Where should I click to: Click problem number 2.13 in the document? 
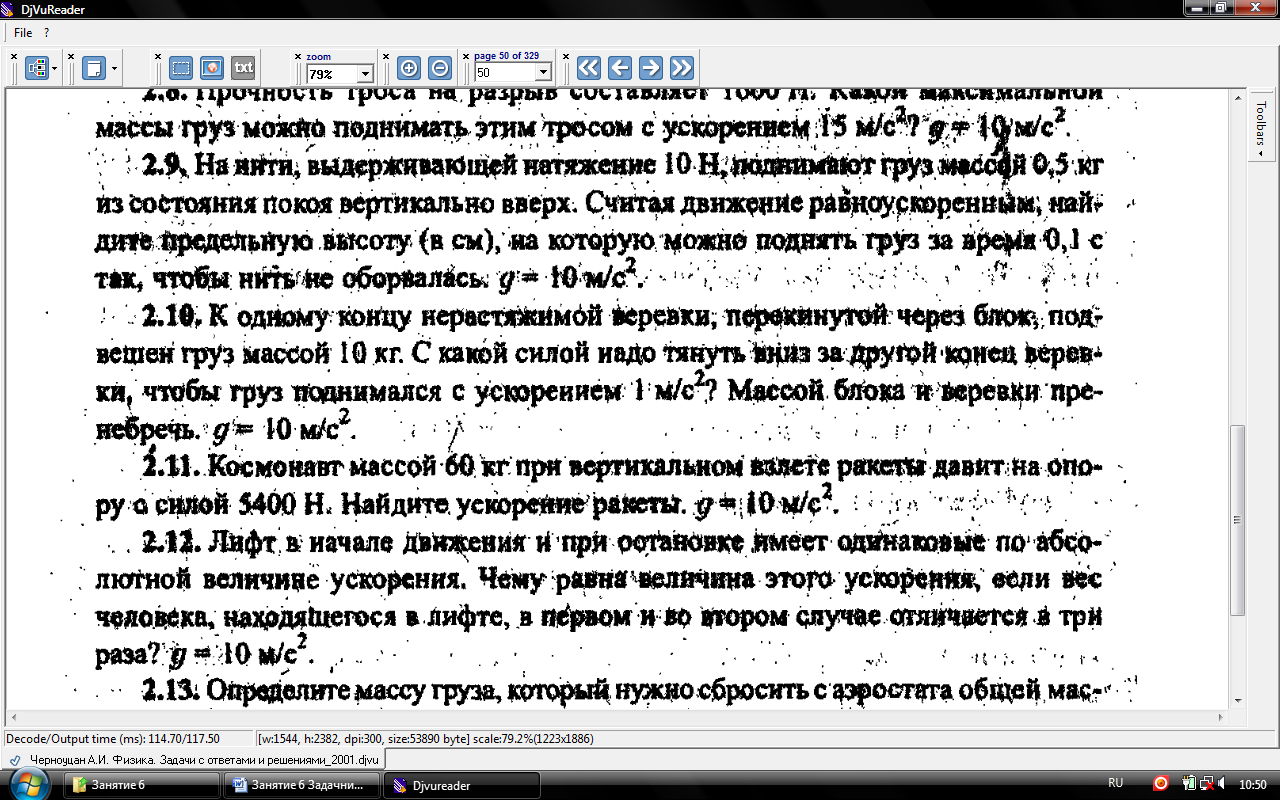coord(173,689)
